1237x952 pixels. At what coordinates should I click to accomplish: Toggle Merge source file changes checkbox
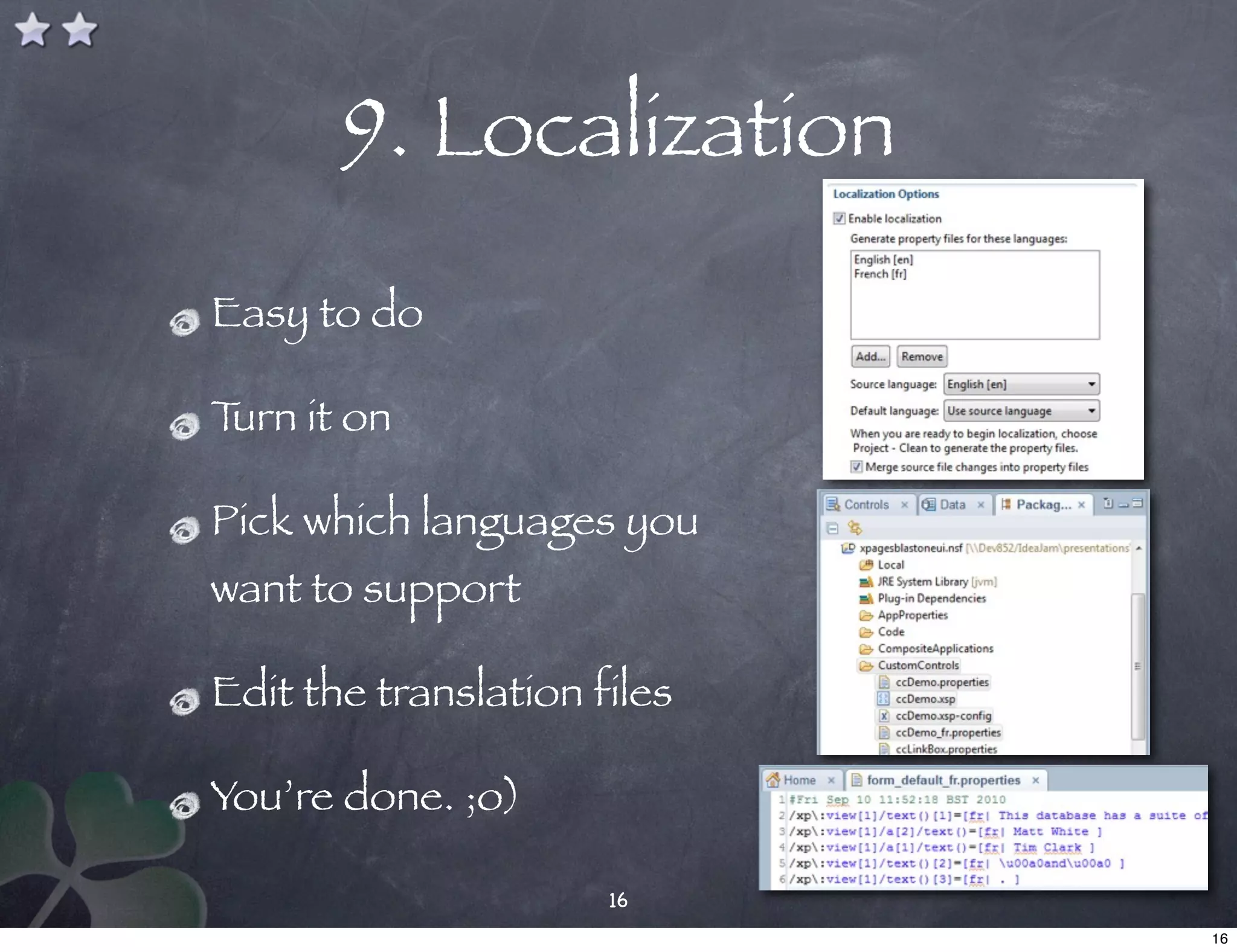tap(856, 466)
